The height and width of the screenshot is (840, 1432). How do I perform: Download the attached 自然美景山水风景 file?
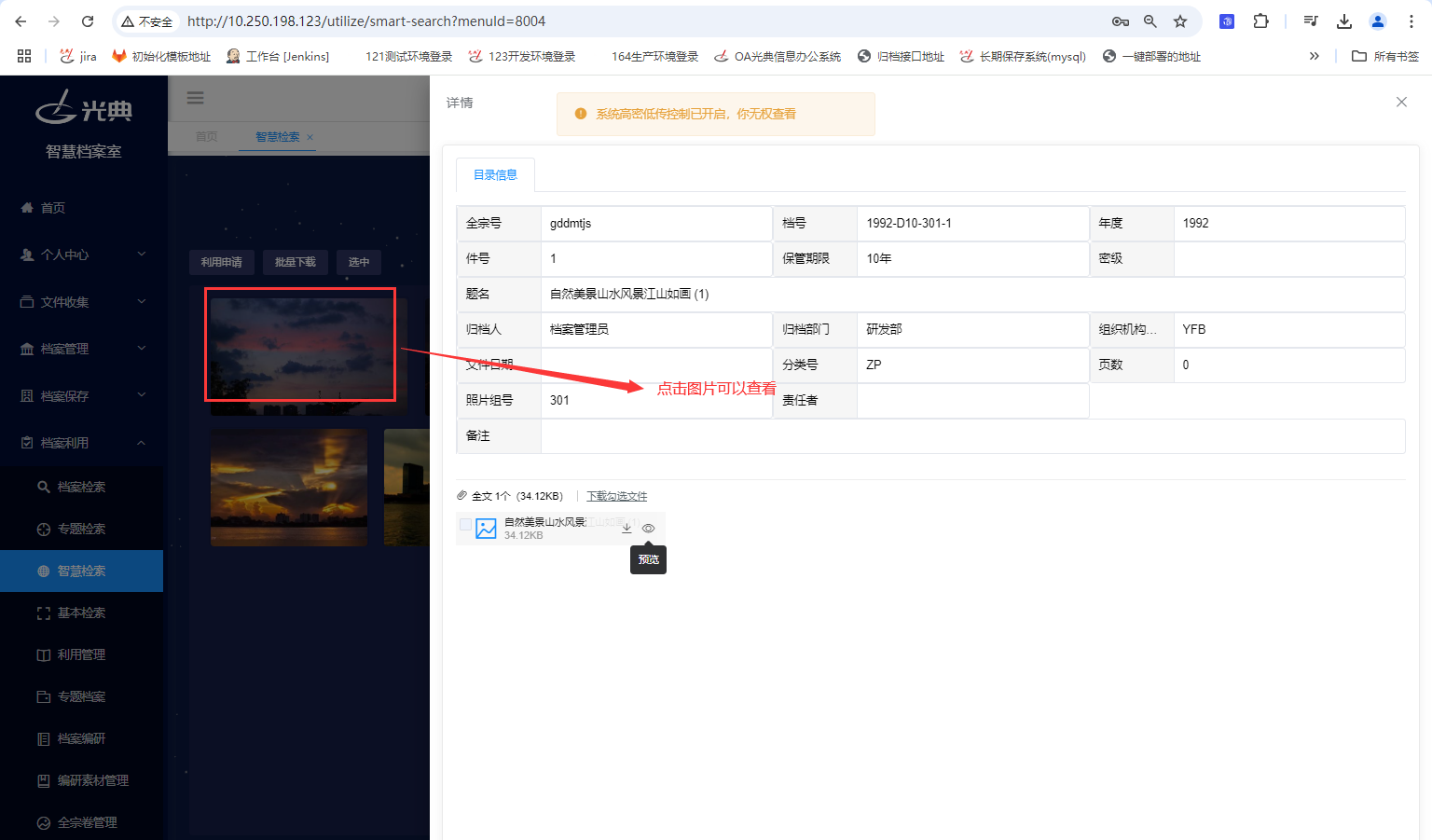626,528
